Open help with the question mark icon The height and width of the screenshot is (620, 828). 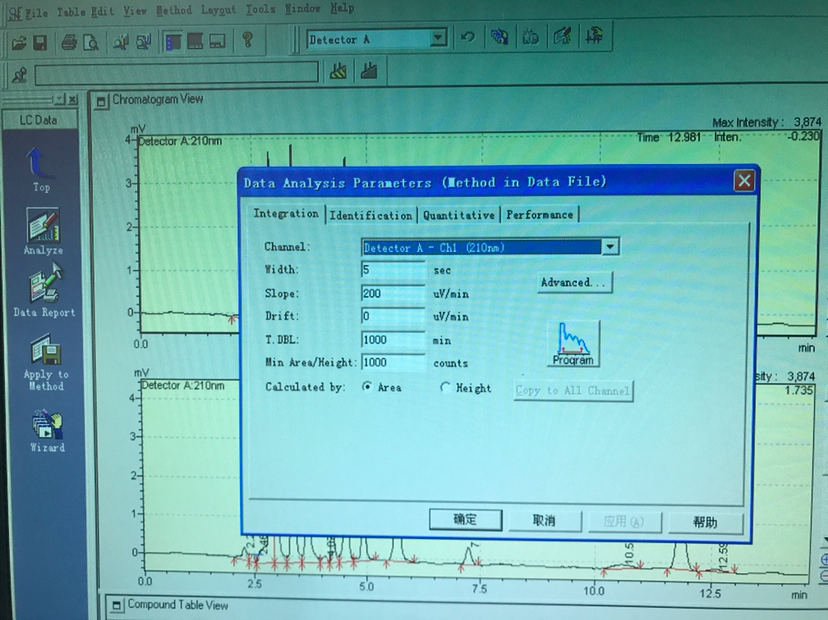(x=247, y=40)
